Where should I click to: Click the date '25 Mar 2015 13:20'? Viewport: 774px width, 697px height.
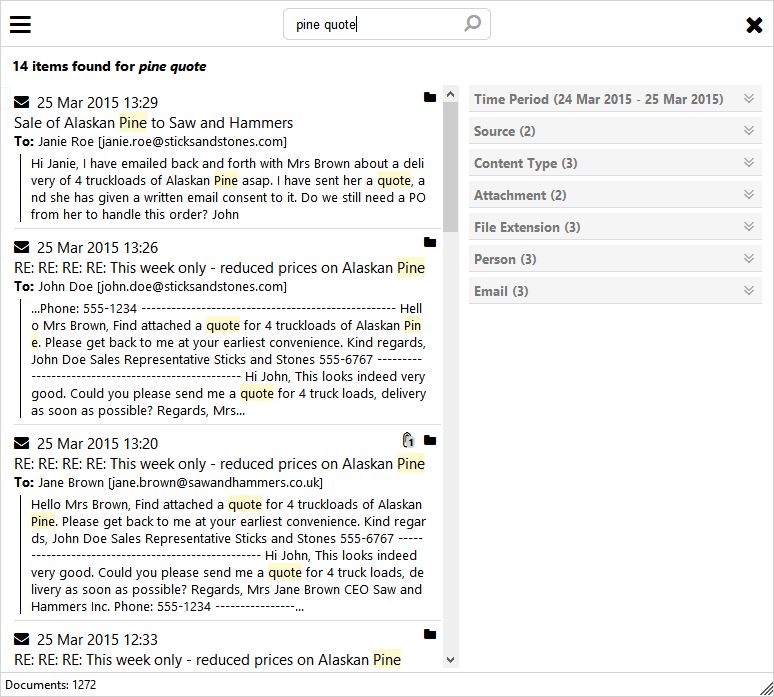[x=97, y=444]
